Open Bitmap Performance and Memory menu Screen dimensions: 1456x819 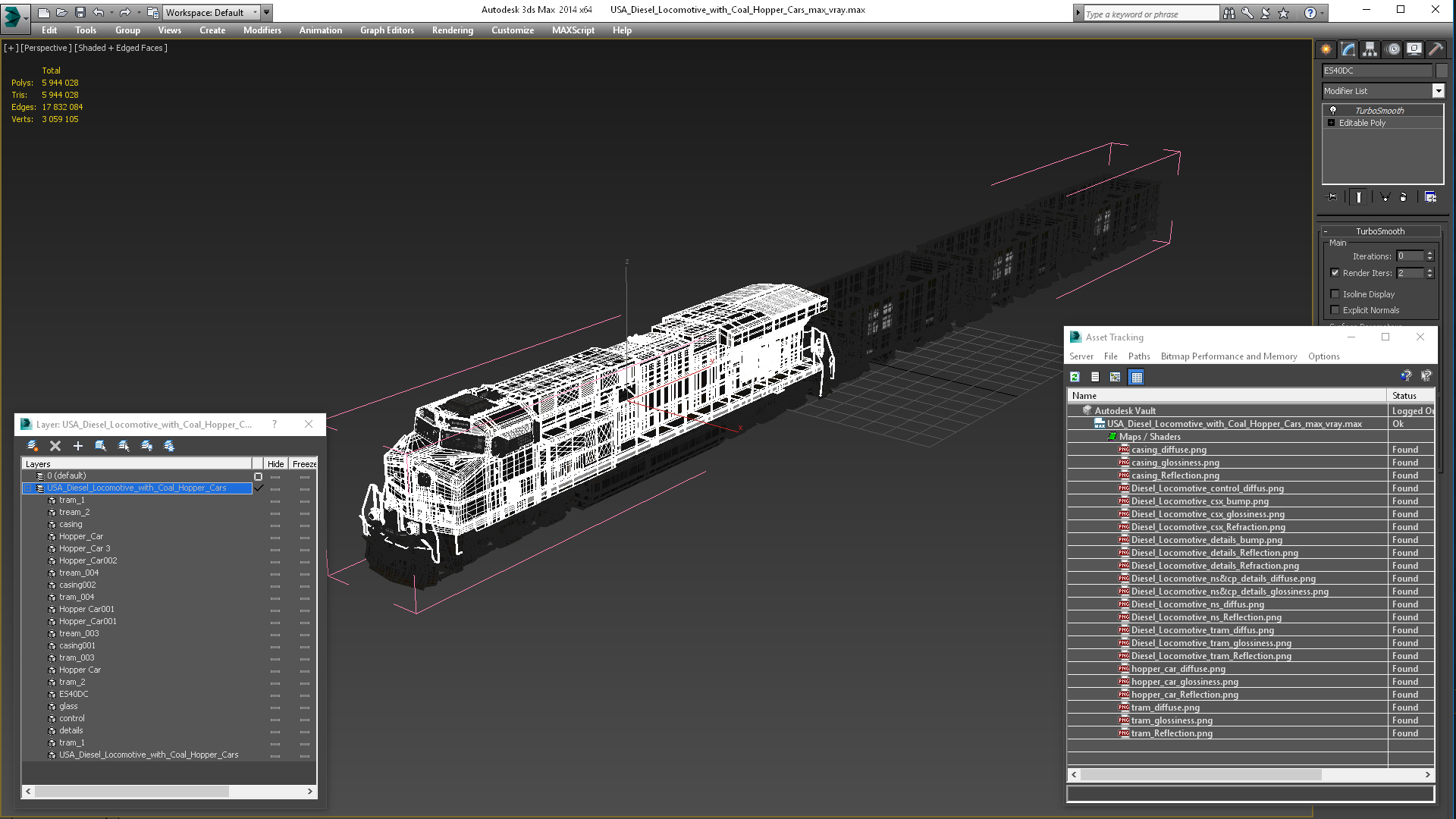(x=1228, y=356)
